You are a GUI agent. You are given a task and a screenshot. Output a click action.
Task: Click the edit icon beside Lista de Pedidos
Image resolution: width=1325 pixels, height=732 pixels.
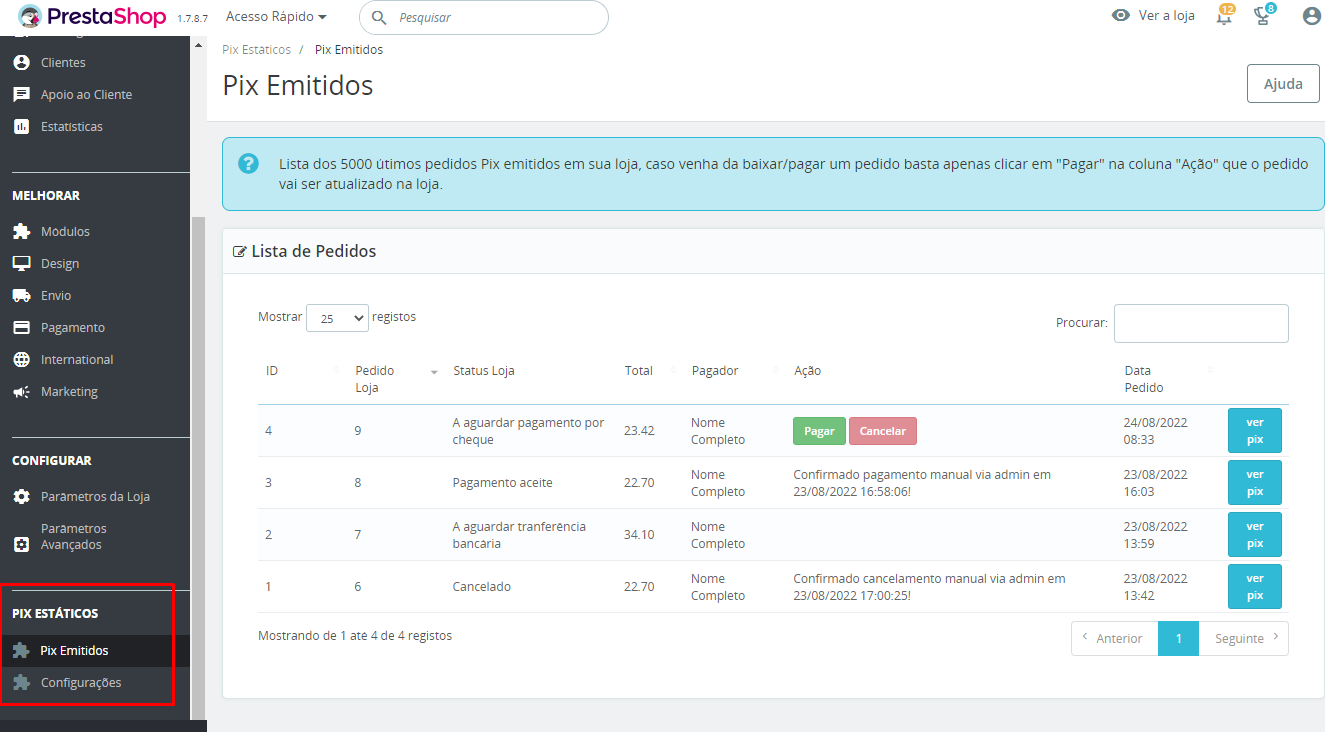click(239, 252)
